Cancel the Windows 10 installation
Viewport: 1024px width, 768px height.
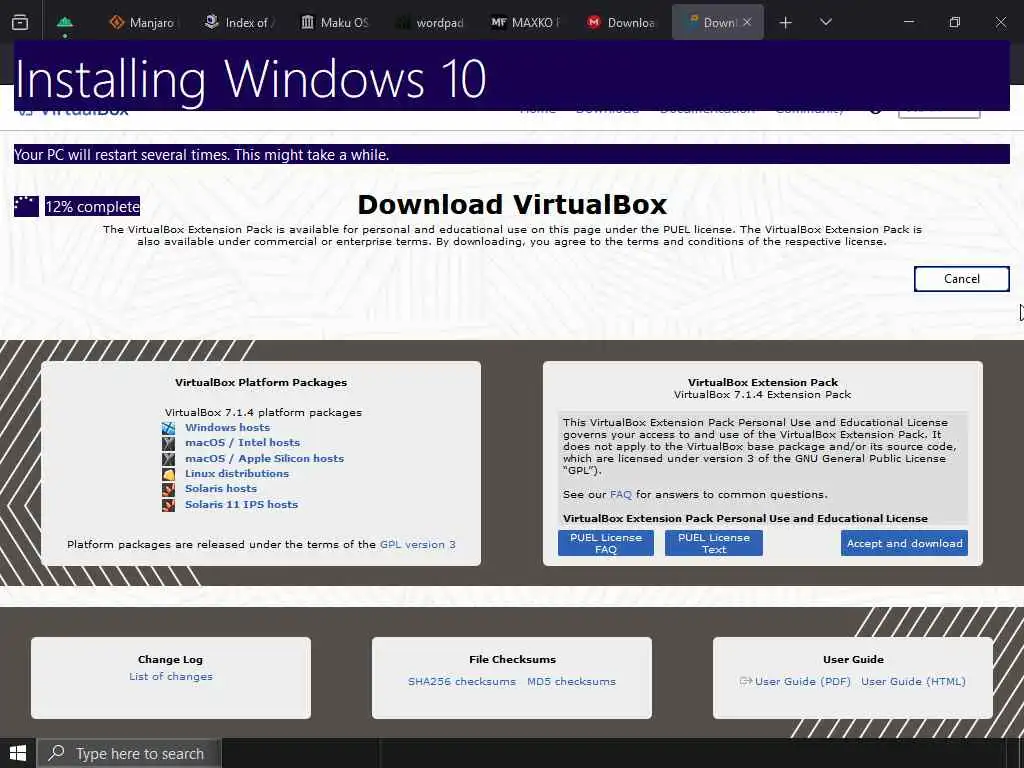(x=961, y=279)
